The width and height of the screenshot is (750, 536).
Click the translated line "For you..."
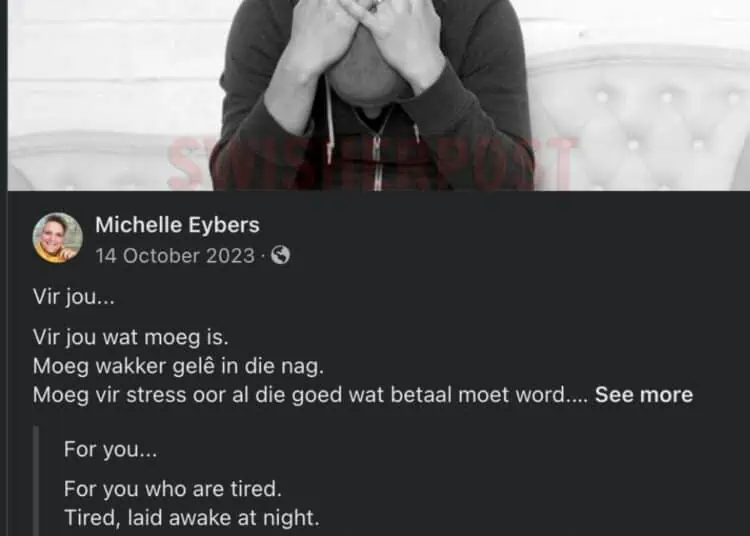click(110, 449)
